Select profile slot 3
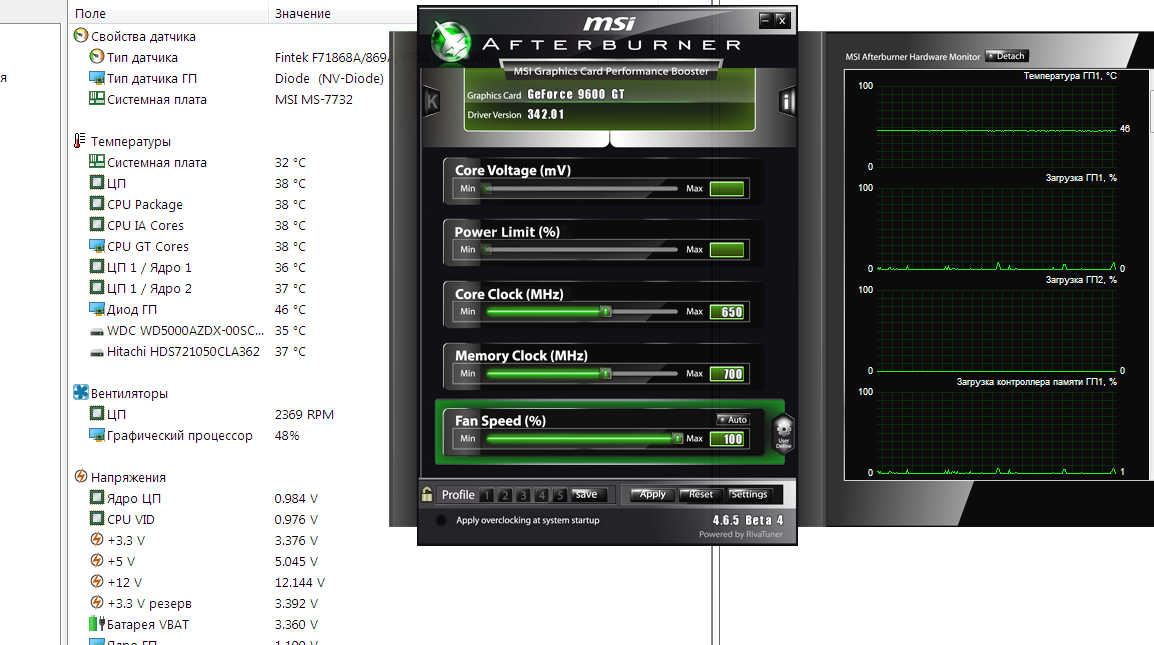Viewport: 1154px width, 645px height. click(x=523, y=495)
